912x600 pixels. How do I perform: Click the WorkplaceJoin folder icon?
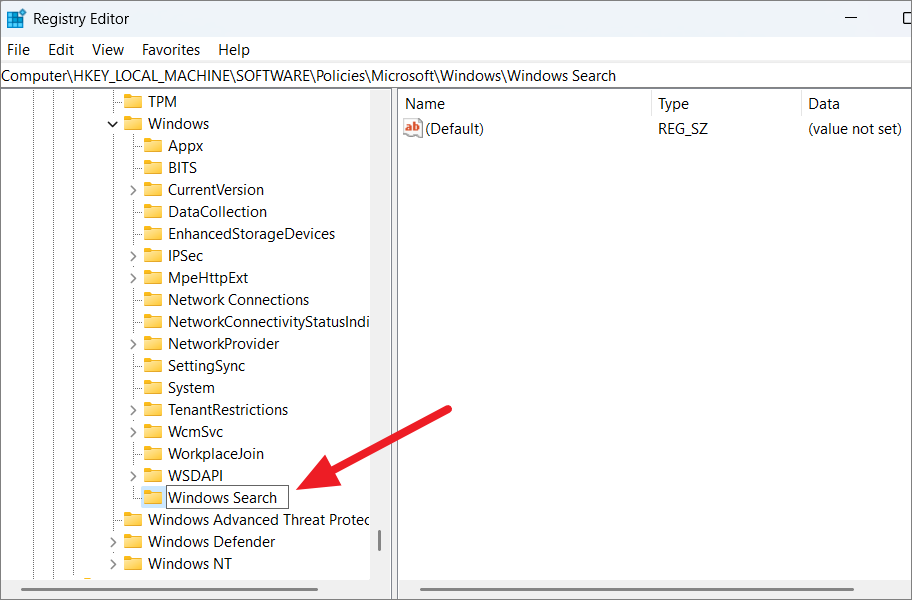tap(153, 453)
